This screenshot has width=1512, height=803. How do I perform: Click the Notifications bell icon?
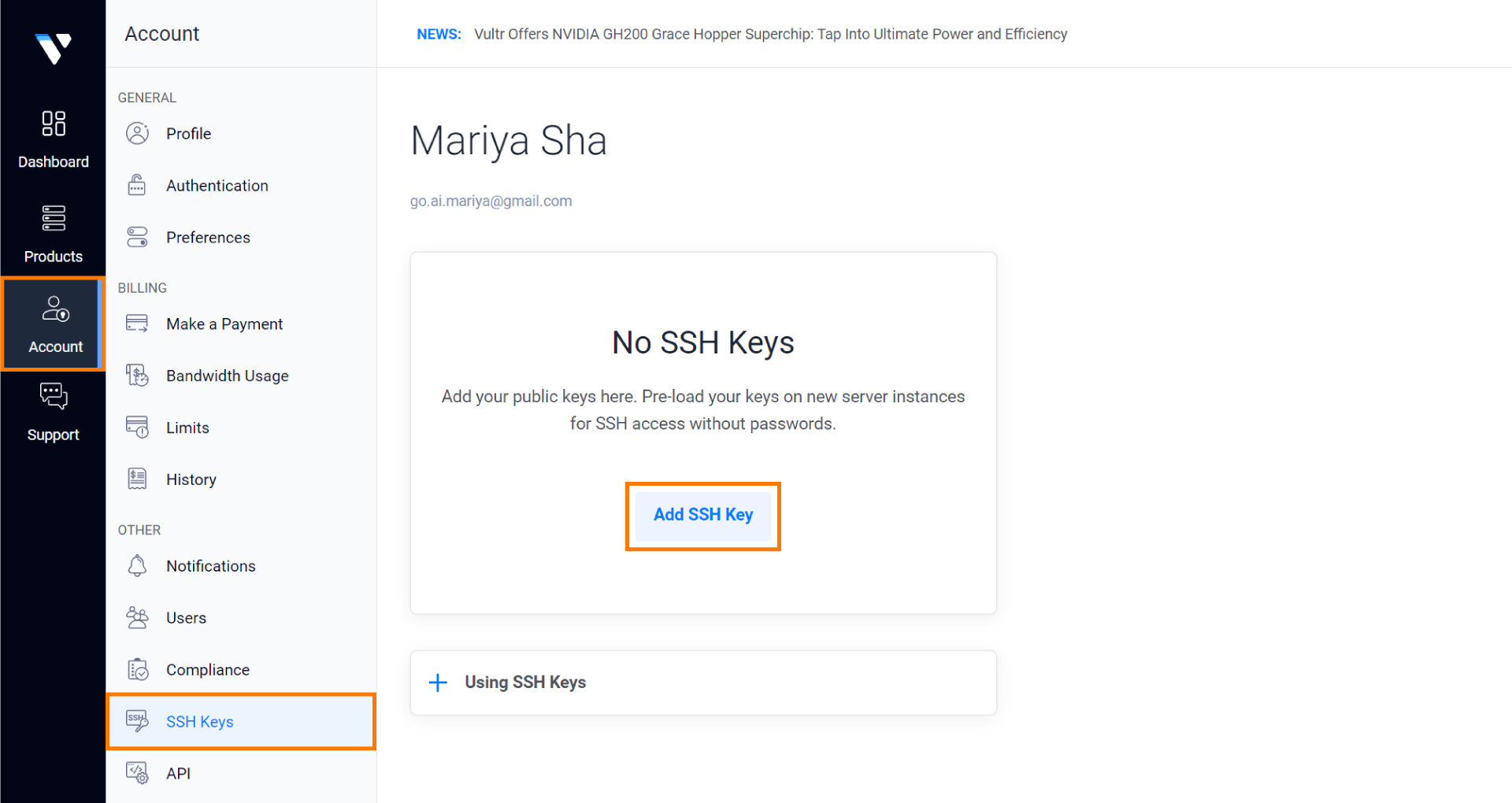click(137, 566)
